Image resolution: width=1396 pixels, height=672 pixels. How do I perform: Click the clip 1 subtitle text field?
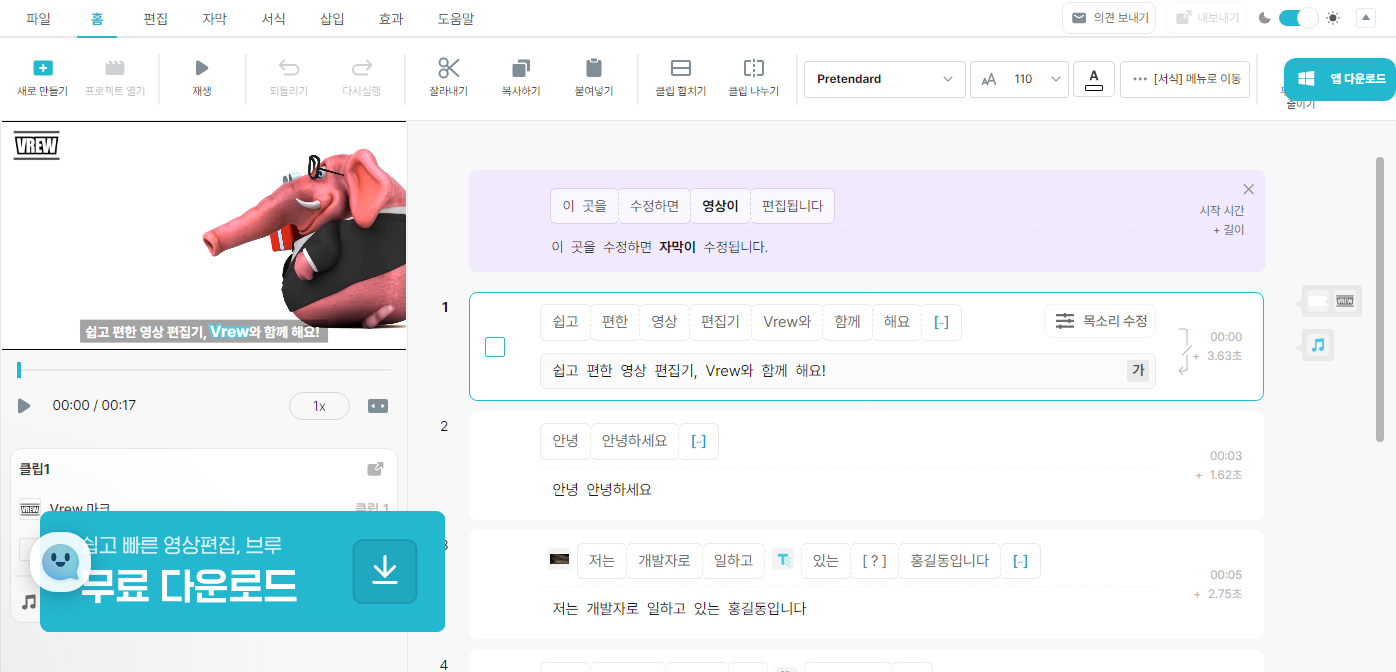[x=848, y=371]
